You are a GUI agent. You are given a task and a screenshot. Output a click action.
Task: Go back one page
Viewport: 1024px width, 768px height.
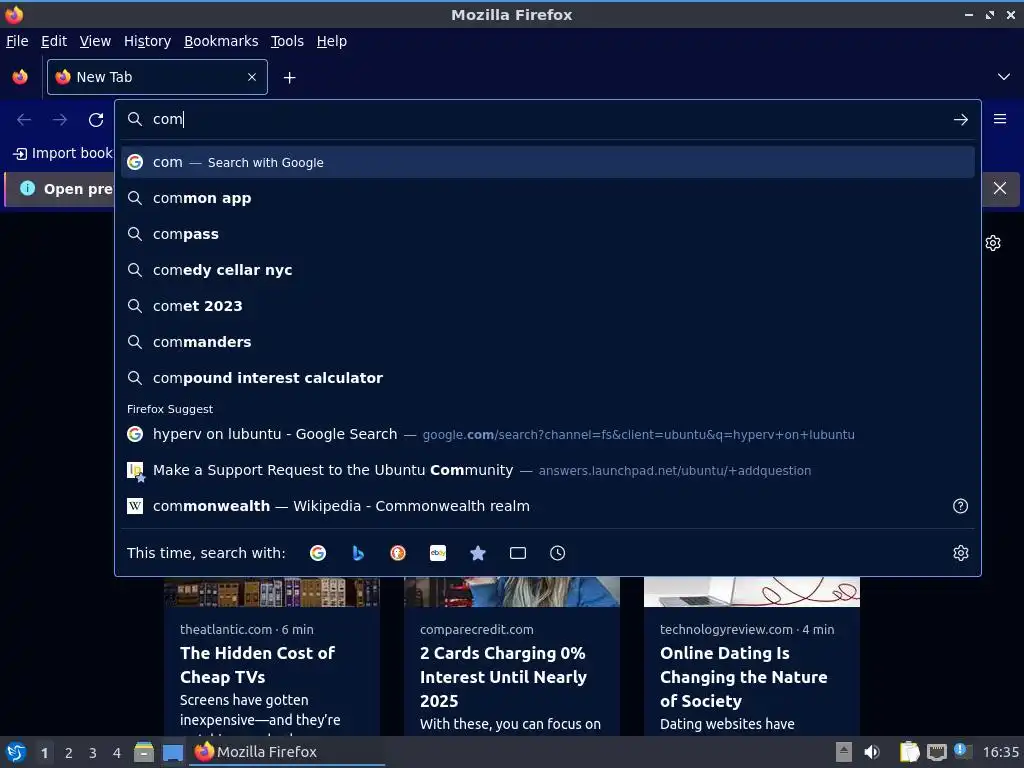[x=24, y=120]
